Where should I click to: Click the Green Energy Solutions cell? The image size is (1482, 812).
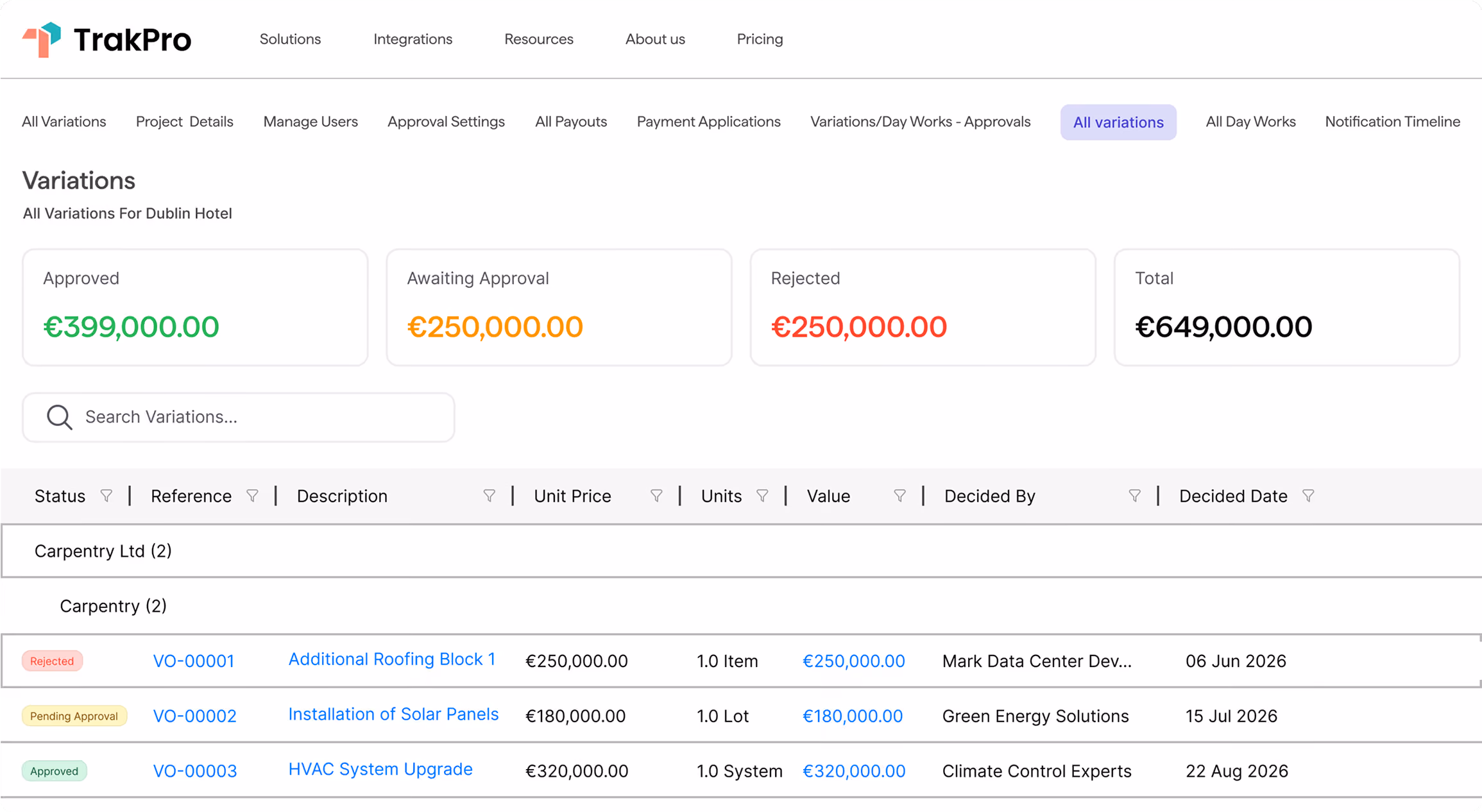[1035, 716]
